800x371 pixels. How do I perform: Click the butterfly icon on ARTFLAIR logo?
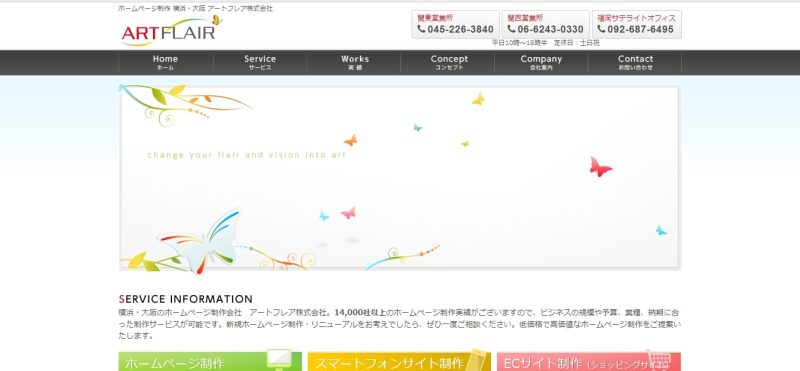[x=217, y=20]
